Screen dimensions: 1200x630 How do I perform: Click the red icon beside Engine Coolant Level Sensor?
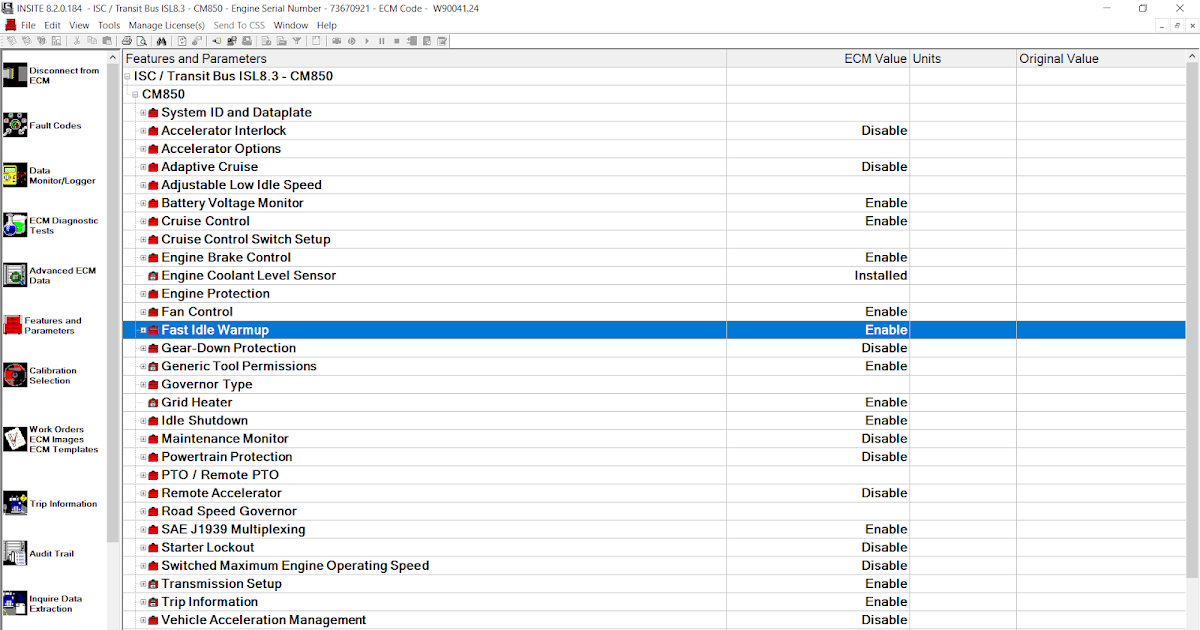(153, 276)
